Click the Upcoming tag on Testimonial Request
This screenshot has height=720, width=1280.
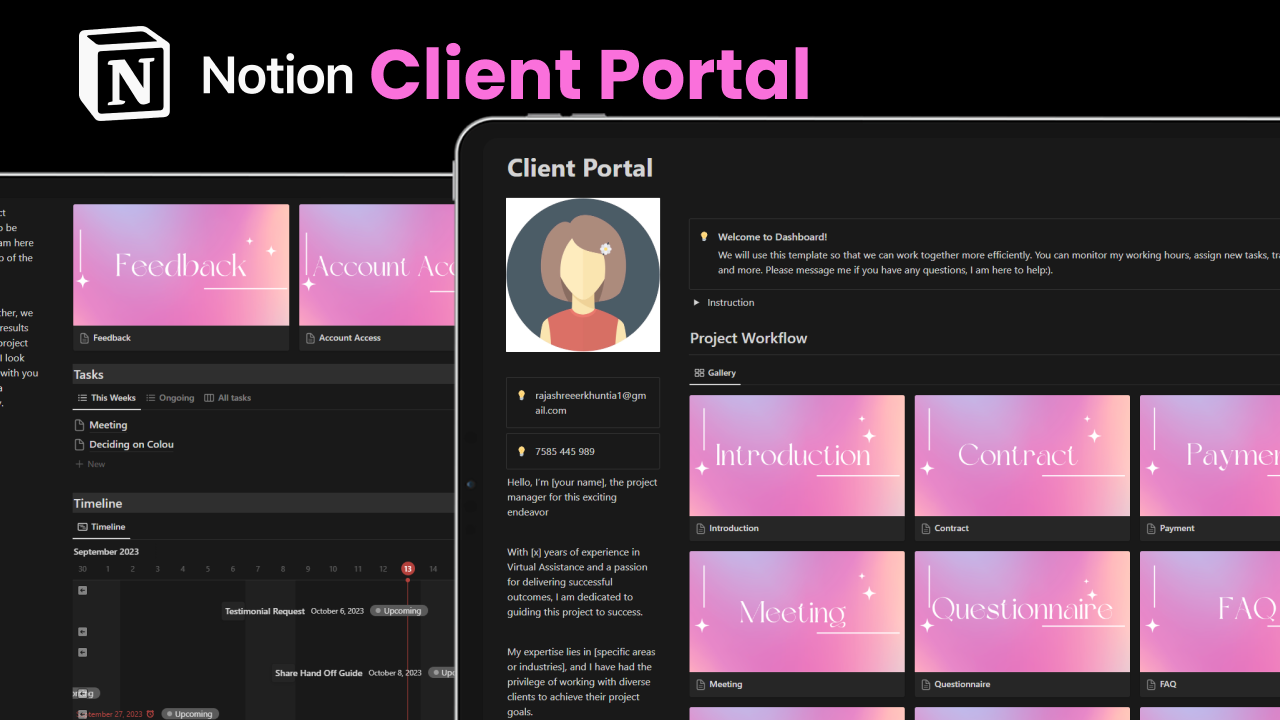click(398, 610)
